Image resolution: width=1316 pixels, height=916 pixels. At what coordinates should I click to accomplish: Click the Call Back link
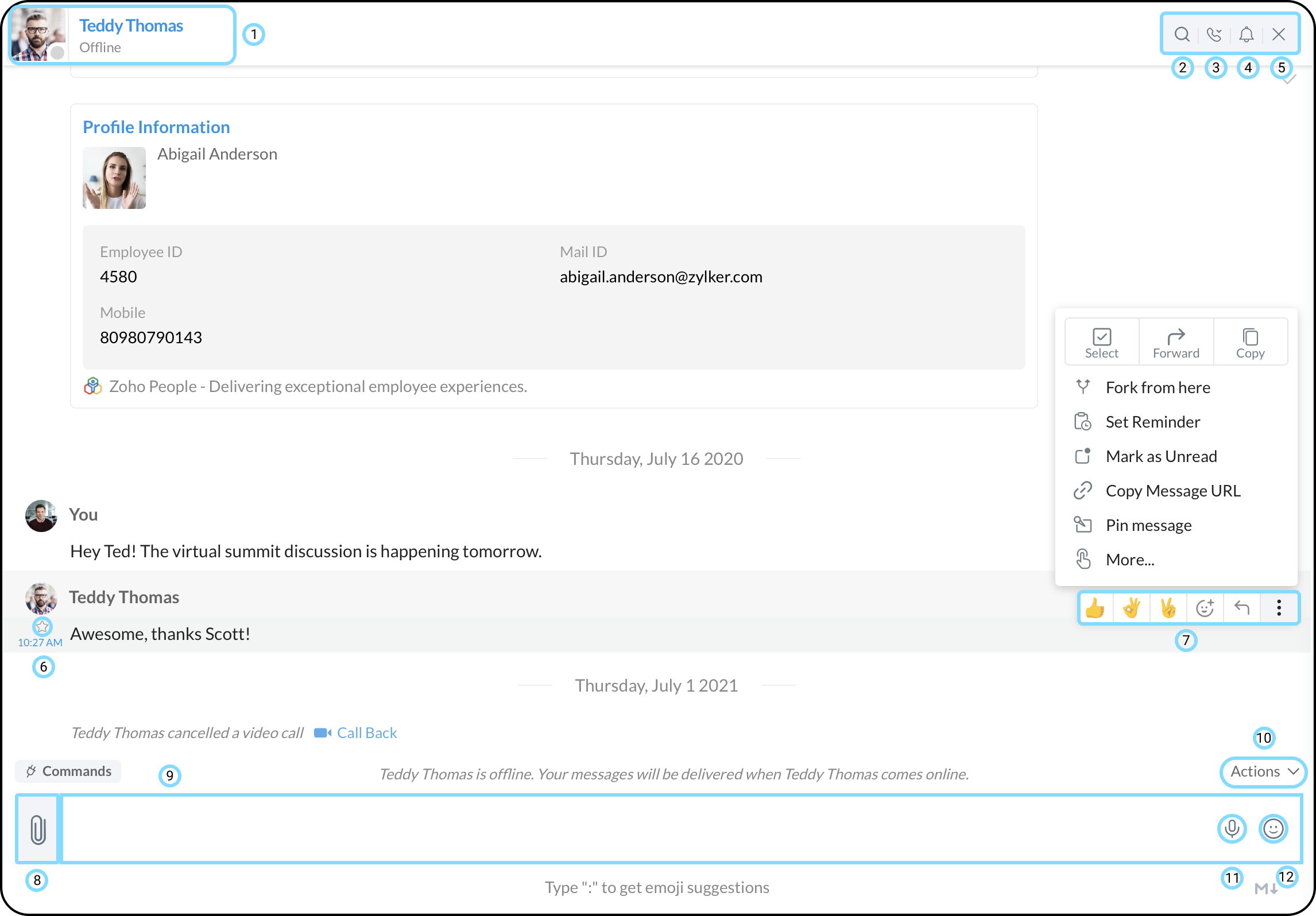point(366,733)
